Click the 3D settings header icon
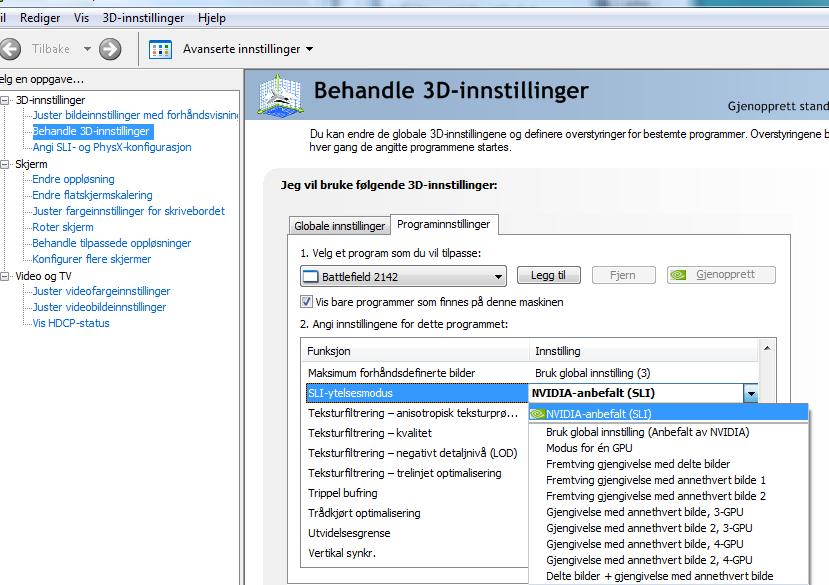The width and height of the screenshot is (829, 585). click(281, 95)
